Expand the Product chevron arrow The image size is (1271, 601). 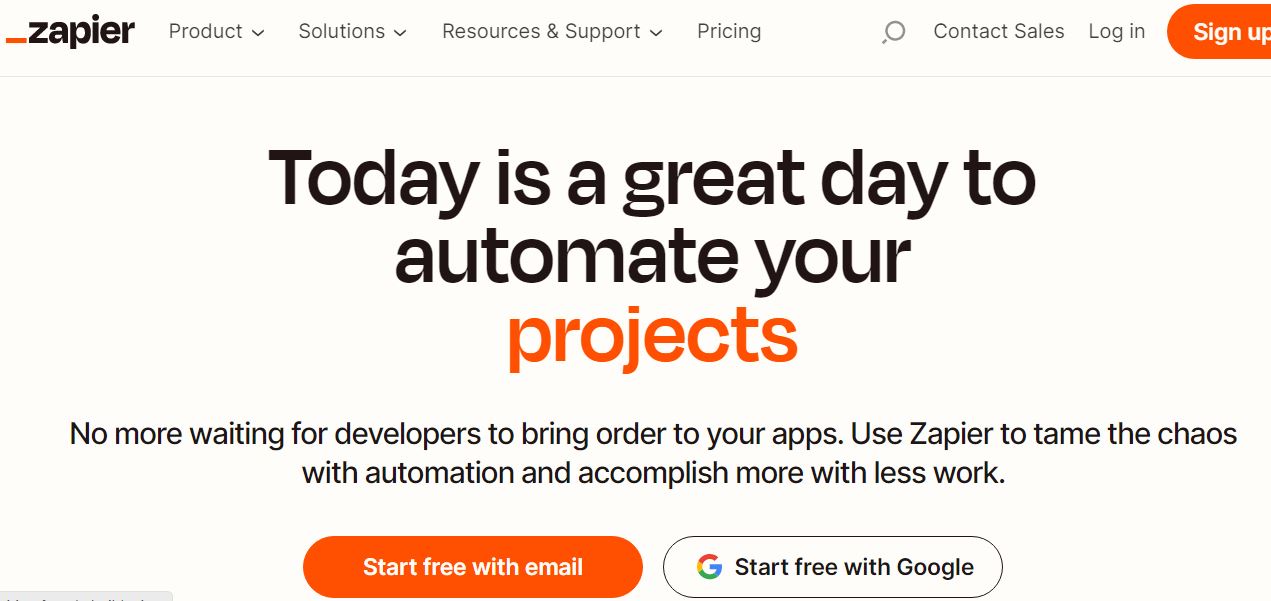pyautogui.click(x=258, y=33)
